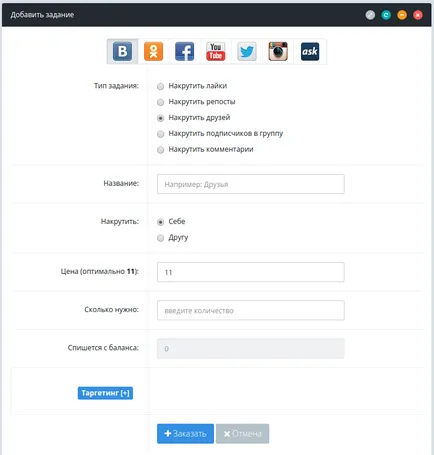Click the disabled Спишется с баланса field
The height and width of the screenshot is (455, 434).
pyautogui.click(x=251, y=348)
